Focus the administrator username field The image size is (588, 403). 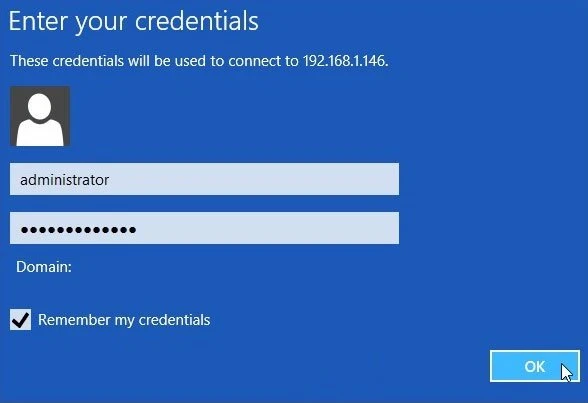click(204, 179)
